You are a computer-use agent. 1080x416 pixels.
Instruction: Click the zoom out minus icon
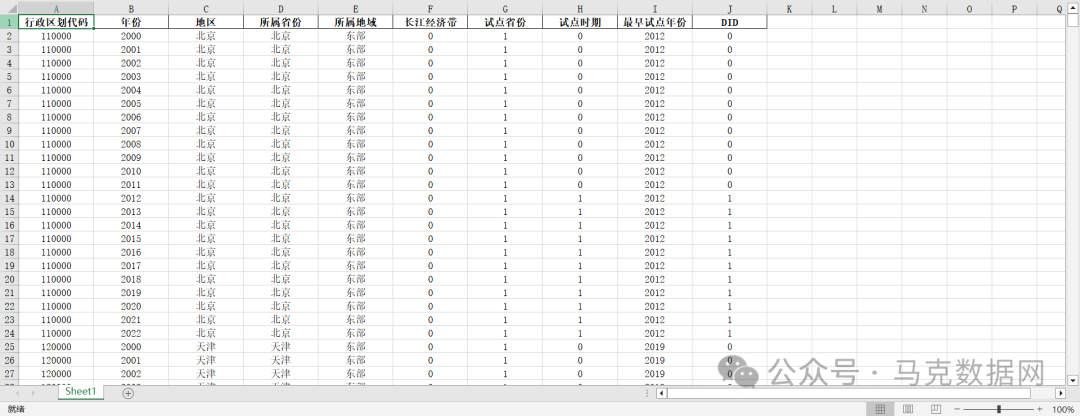tap(958, 409)
